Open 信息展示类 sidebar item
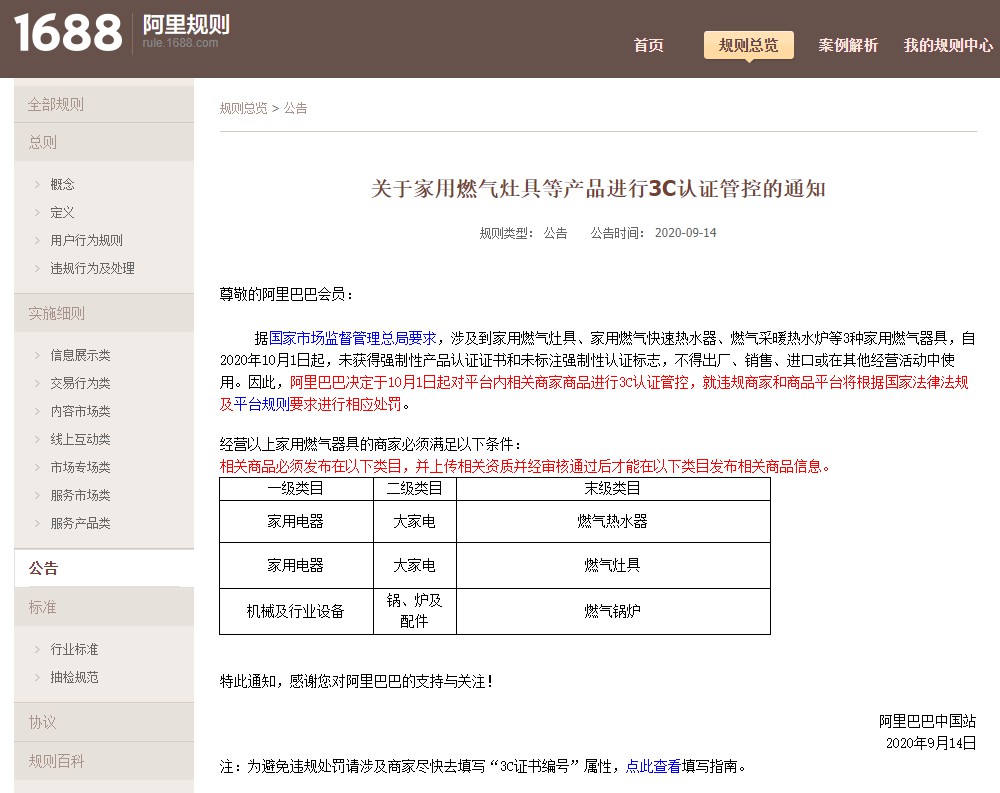1000x793 pixels. pyautogui.click(x=80, y=355)
